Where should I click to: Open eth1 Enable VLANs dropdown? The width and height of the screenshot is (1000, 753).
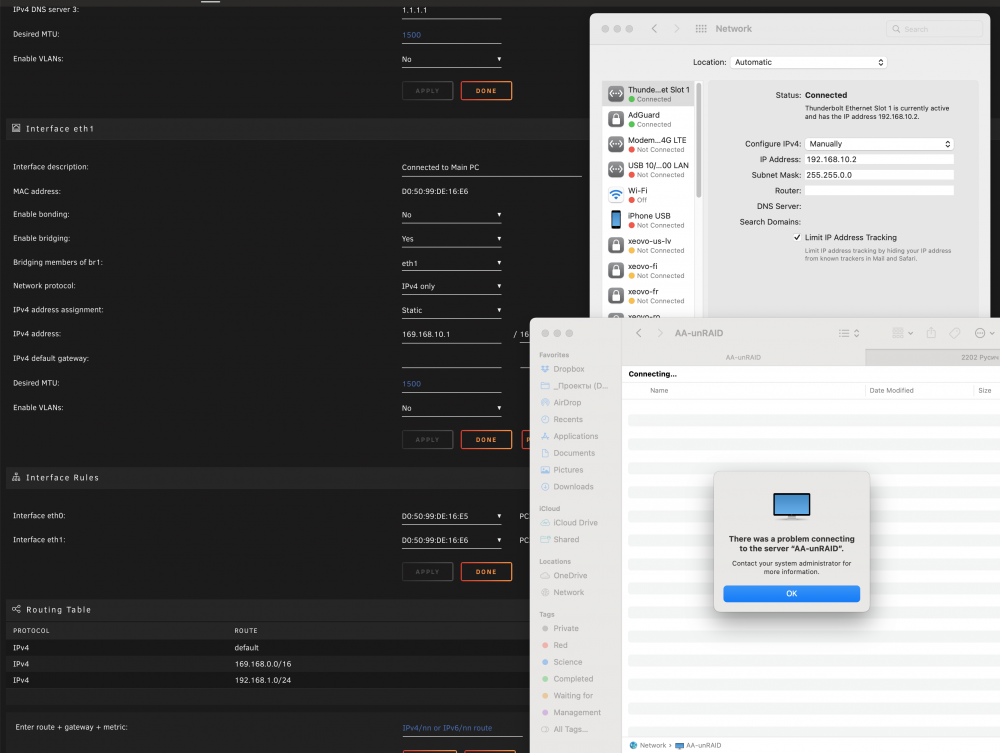451,408
